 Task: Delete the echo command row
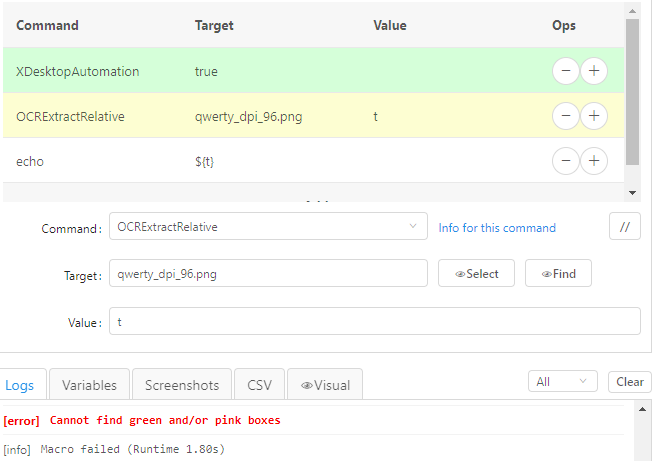click(x=566, y=161)
